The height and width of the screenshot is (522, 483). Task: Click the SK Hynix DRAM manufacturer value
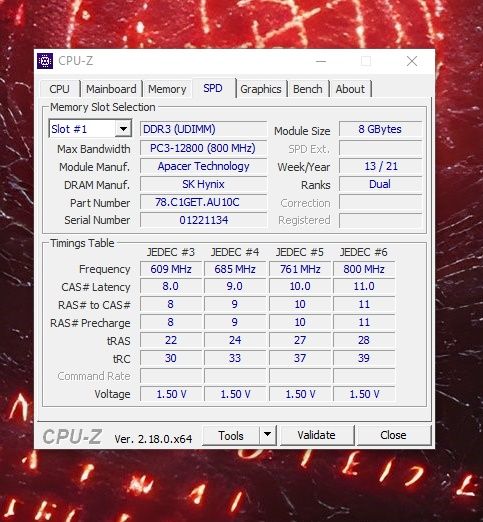(x=203, y=184)
